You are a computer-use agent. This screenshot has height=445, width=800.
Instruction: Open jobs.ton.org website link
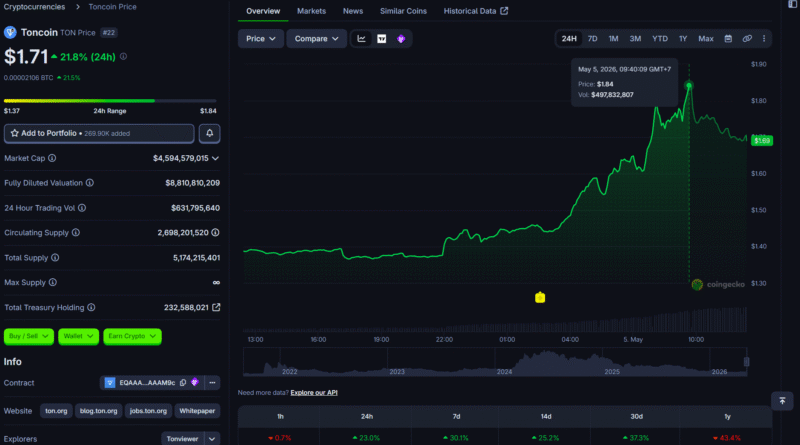148,411
